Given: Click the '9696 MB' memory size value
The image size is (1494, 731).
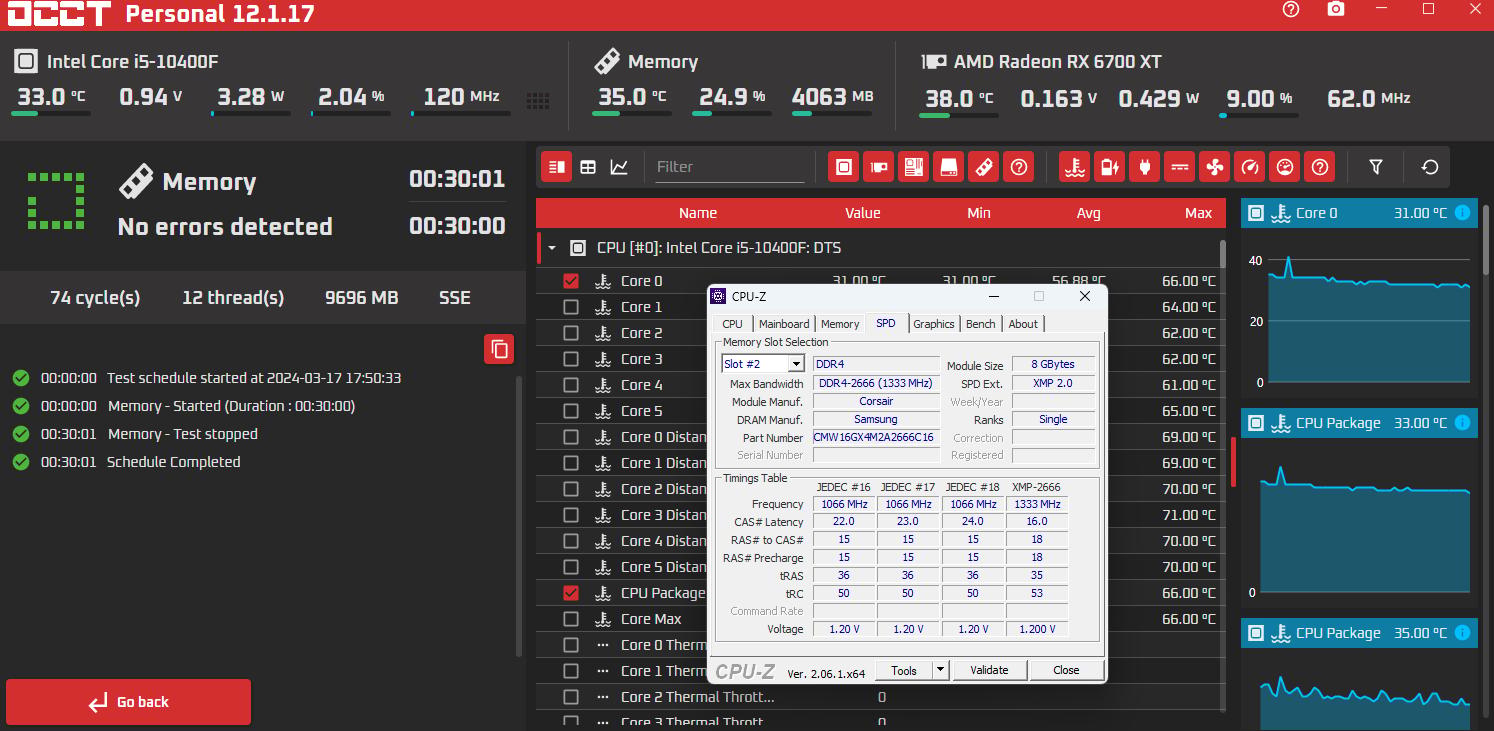Looking at the screenshot, I should click(x=362, y=298).
